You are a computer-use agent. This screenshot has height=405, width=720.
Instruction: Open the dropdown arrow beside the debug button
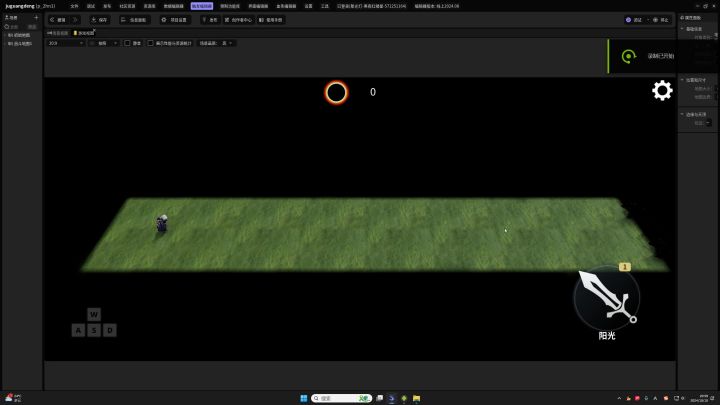(648, 20)
